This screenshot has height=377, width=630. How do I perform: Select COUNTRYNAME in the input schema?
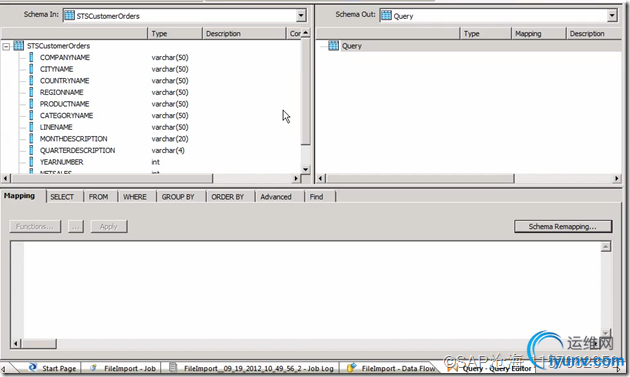pos(64,81)
